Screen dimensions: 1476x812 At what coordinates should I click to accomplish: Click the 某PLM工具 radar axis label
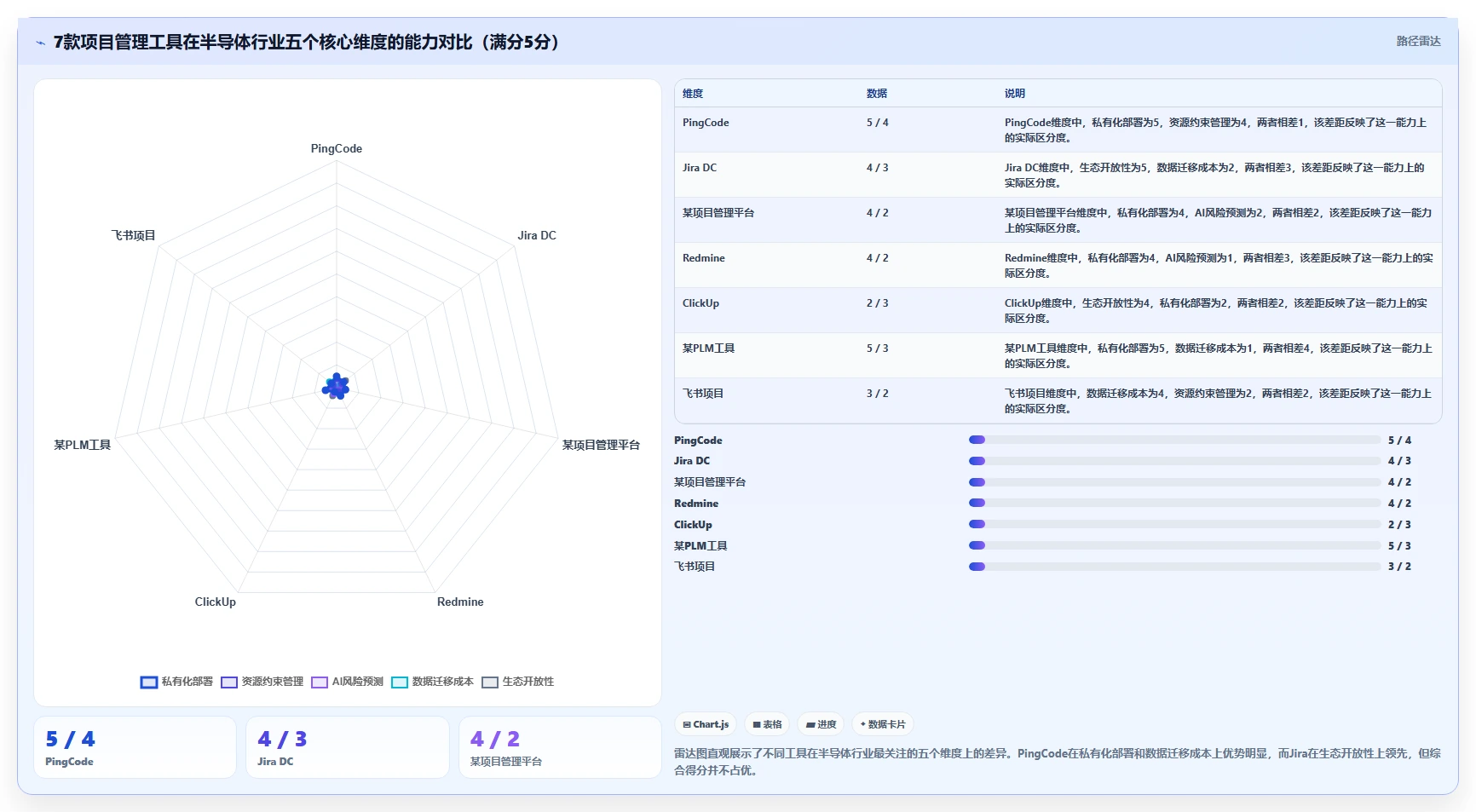point(83,445)
